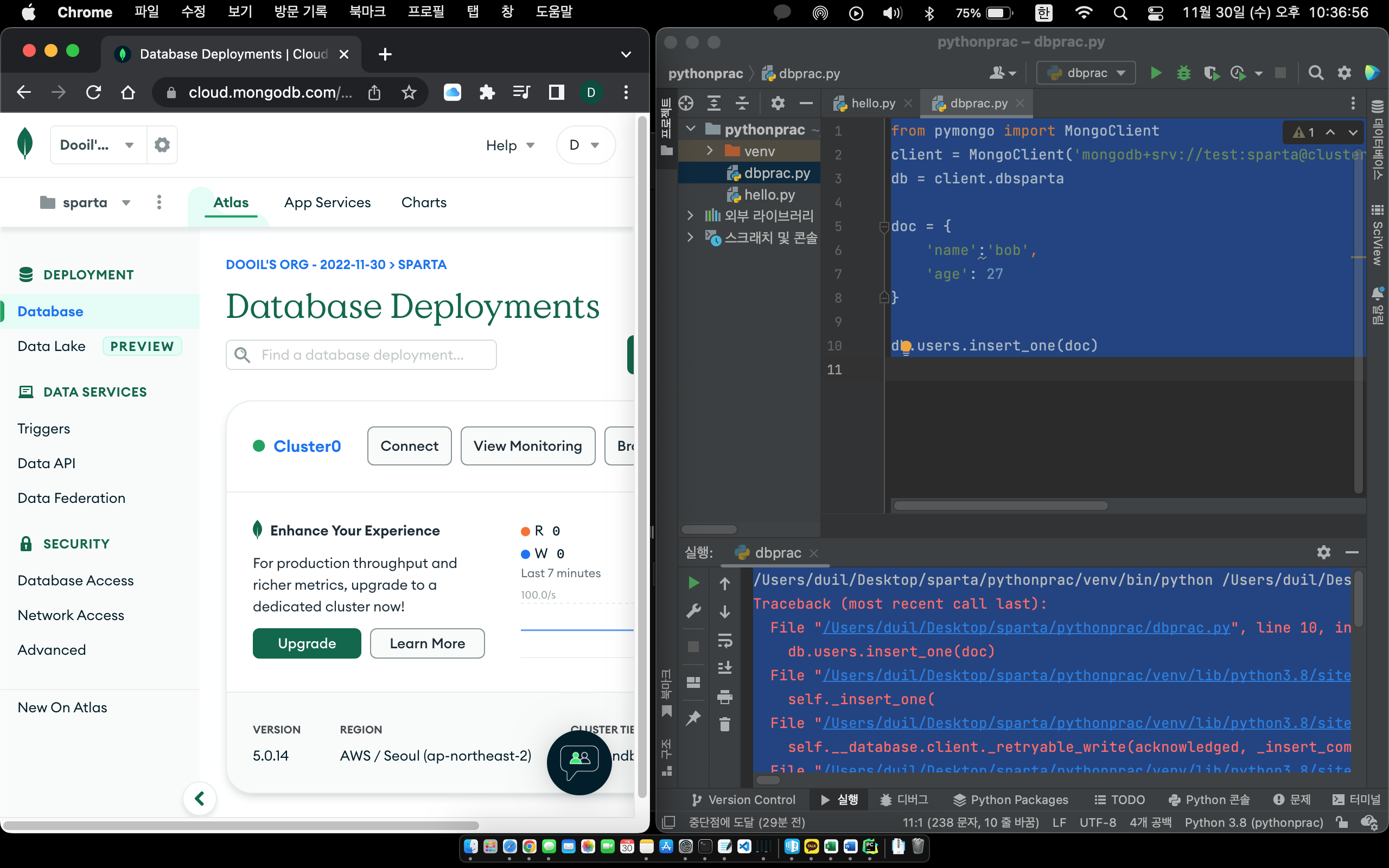Open the Help dropdown in Atlas
The image size is (1389, 868).
[x=510, y=145]
